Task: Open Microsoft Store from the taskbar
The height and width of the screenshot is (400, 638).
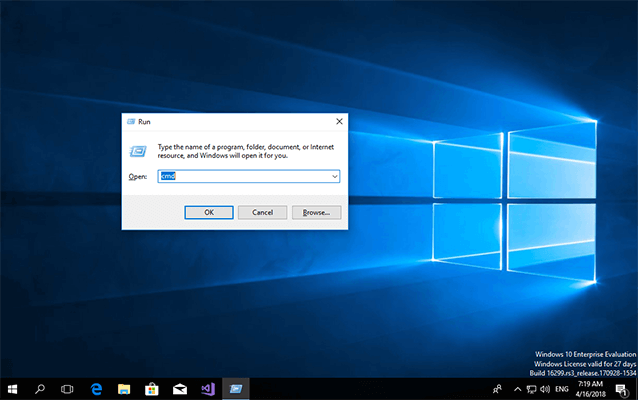Action: [x=153, y=388]
